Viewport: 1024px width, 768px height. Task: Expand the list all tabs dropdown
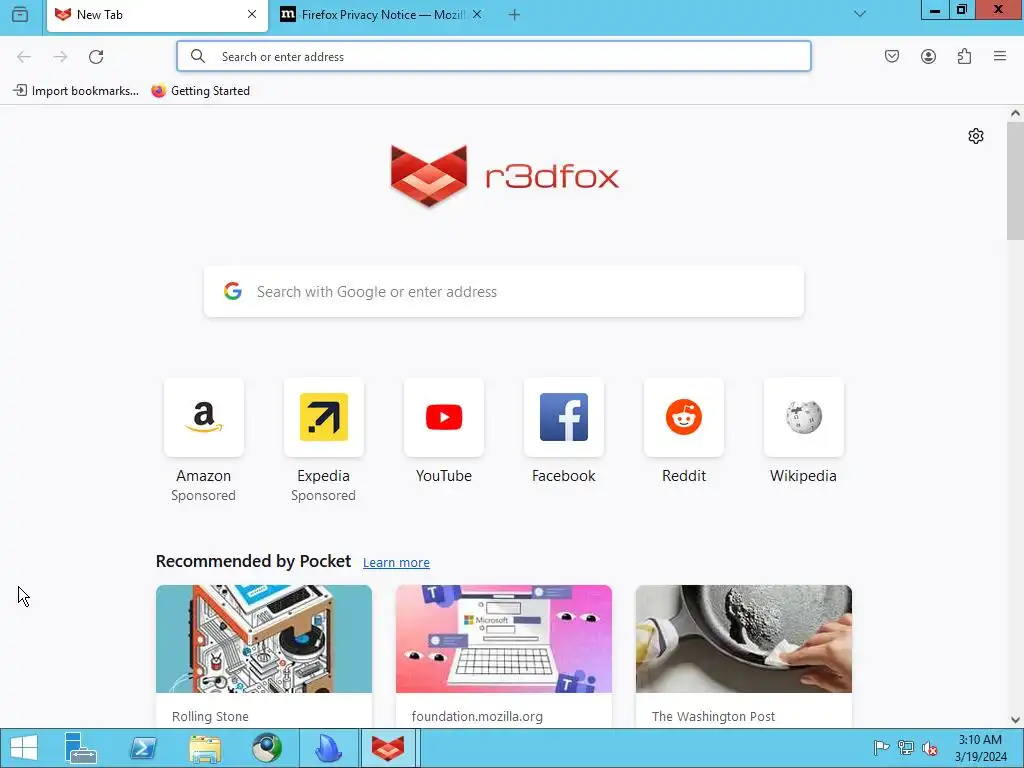pos(859,14)
